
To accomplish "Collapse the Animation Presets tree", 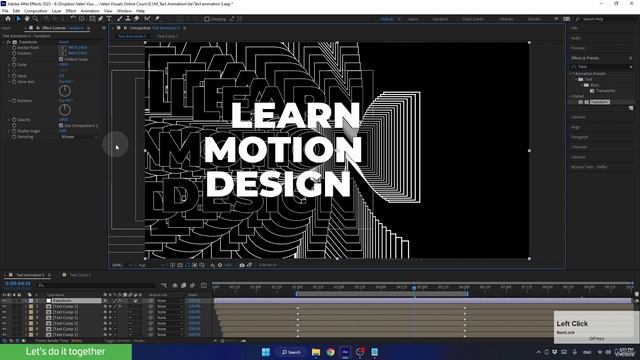I will click(x=571, y=74).
